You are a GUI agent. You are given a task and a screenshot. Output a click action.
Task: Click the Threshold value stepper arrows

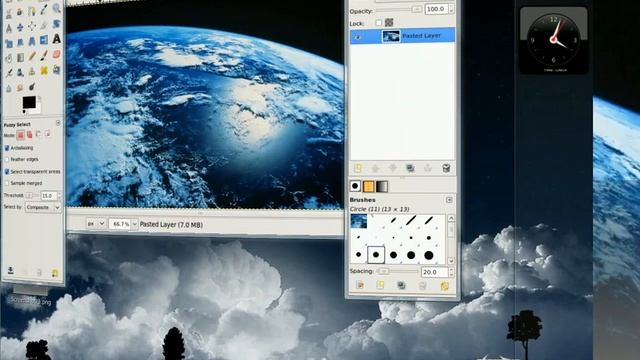click(x=60, y=196)
